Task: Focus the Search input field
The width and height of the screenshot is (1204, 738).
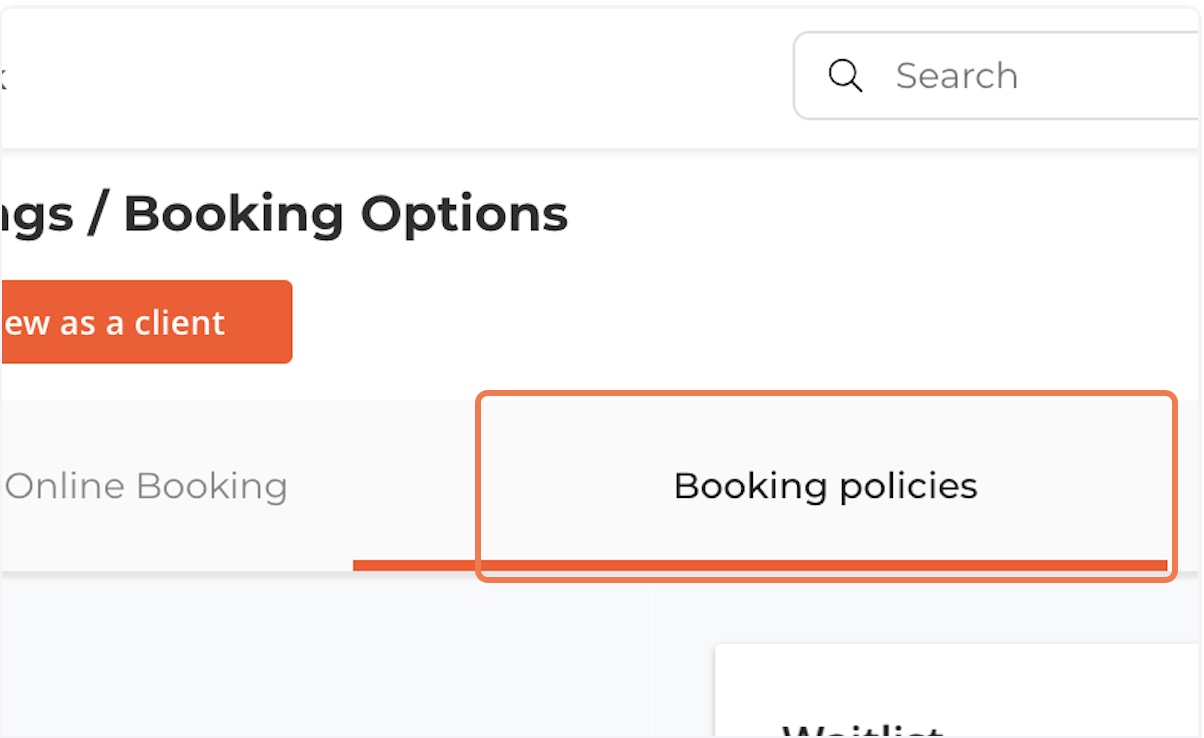Action: (x=999, y=76)
